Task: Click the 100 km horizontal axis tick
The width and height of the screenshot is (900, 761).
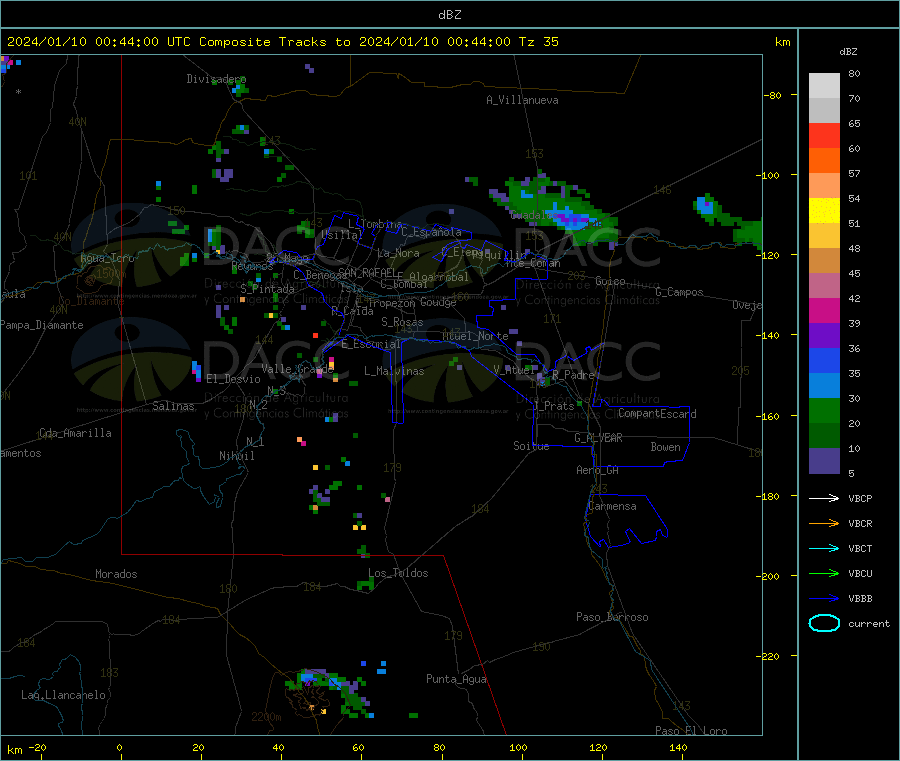Action: 518,747
